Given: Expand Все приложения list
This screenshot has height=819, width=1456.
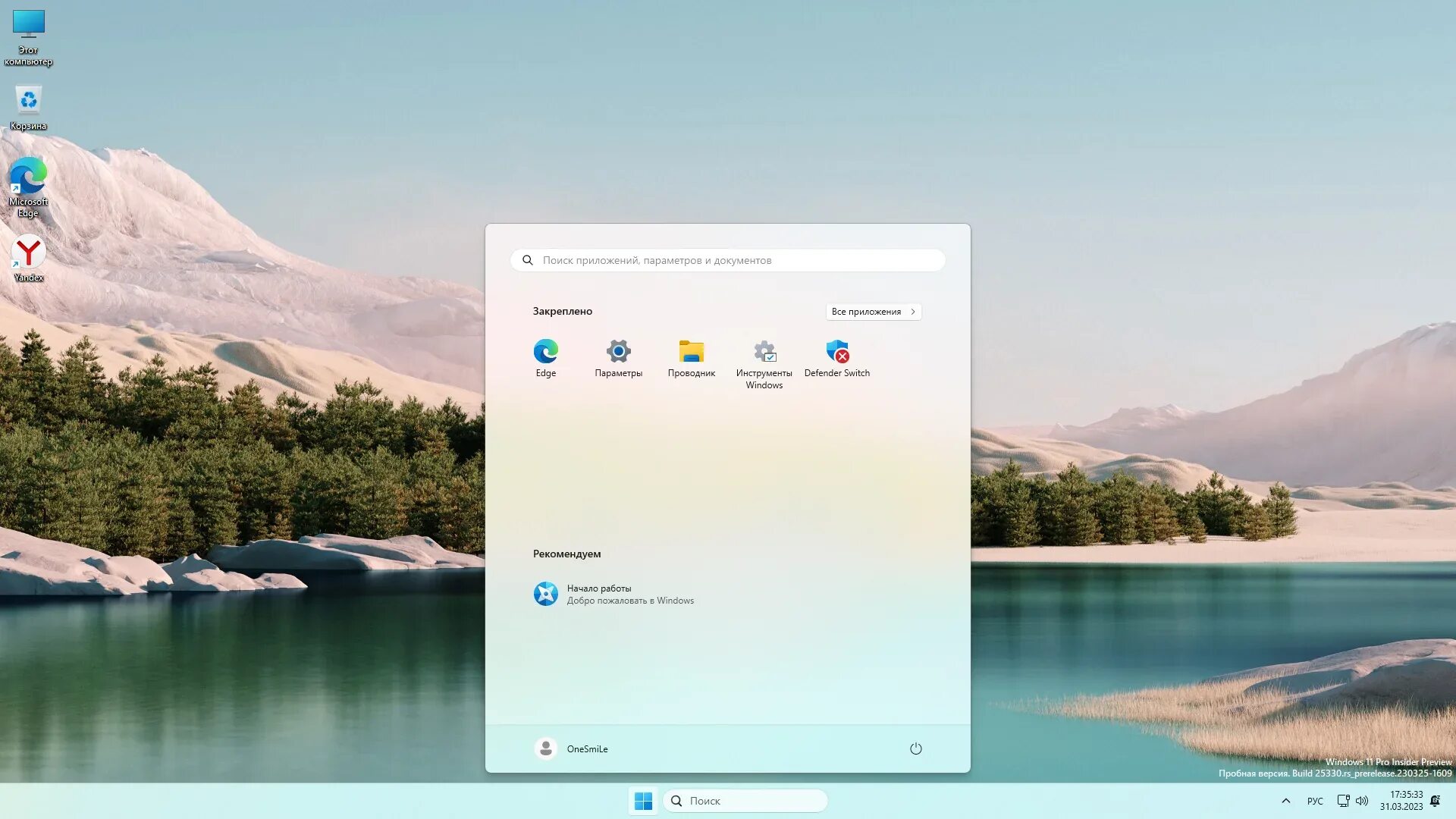Looking at the screenshot, I should [x=873, y=312].
